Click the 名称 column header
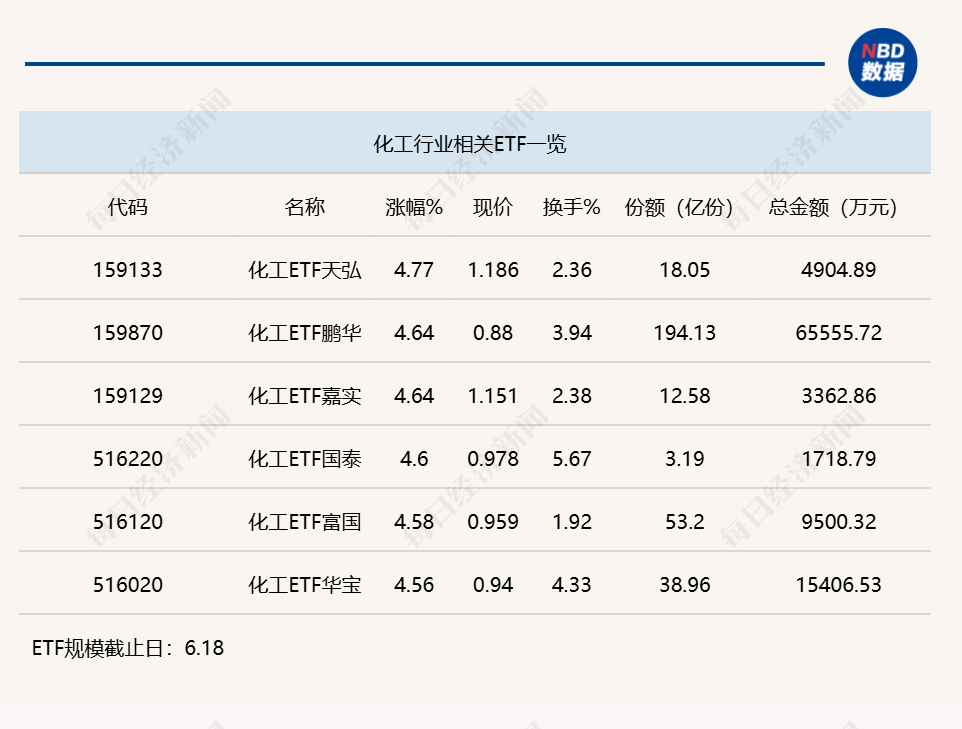This screenshot has height=729, width=962. 304,207
